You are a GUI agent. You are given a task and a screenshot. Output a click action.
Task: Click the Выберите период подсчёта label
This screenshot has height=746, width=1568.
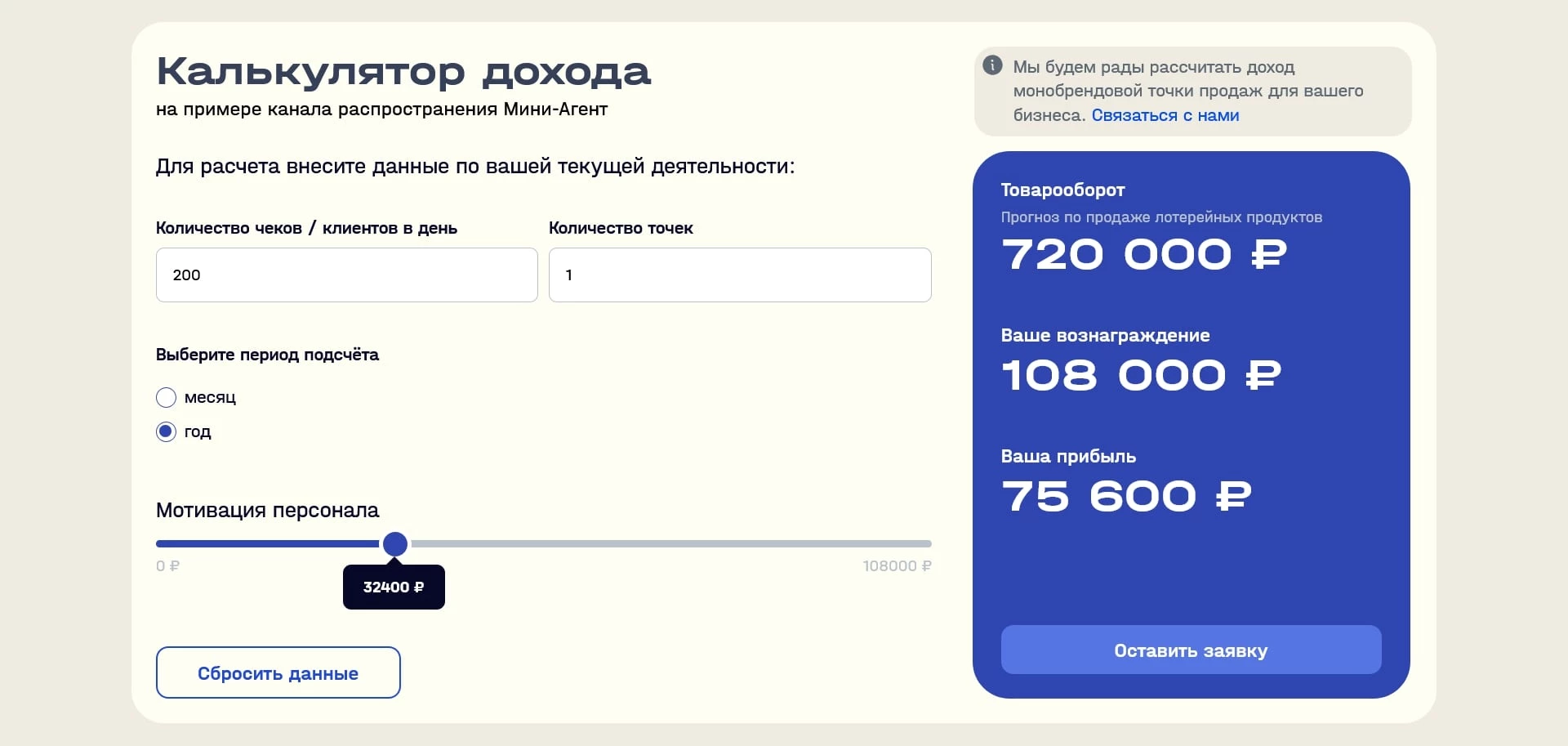pos(267,355)
